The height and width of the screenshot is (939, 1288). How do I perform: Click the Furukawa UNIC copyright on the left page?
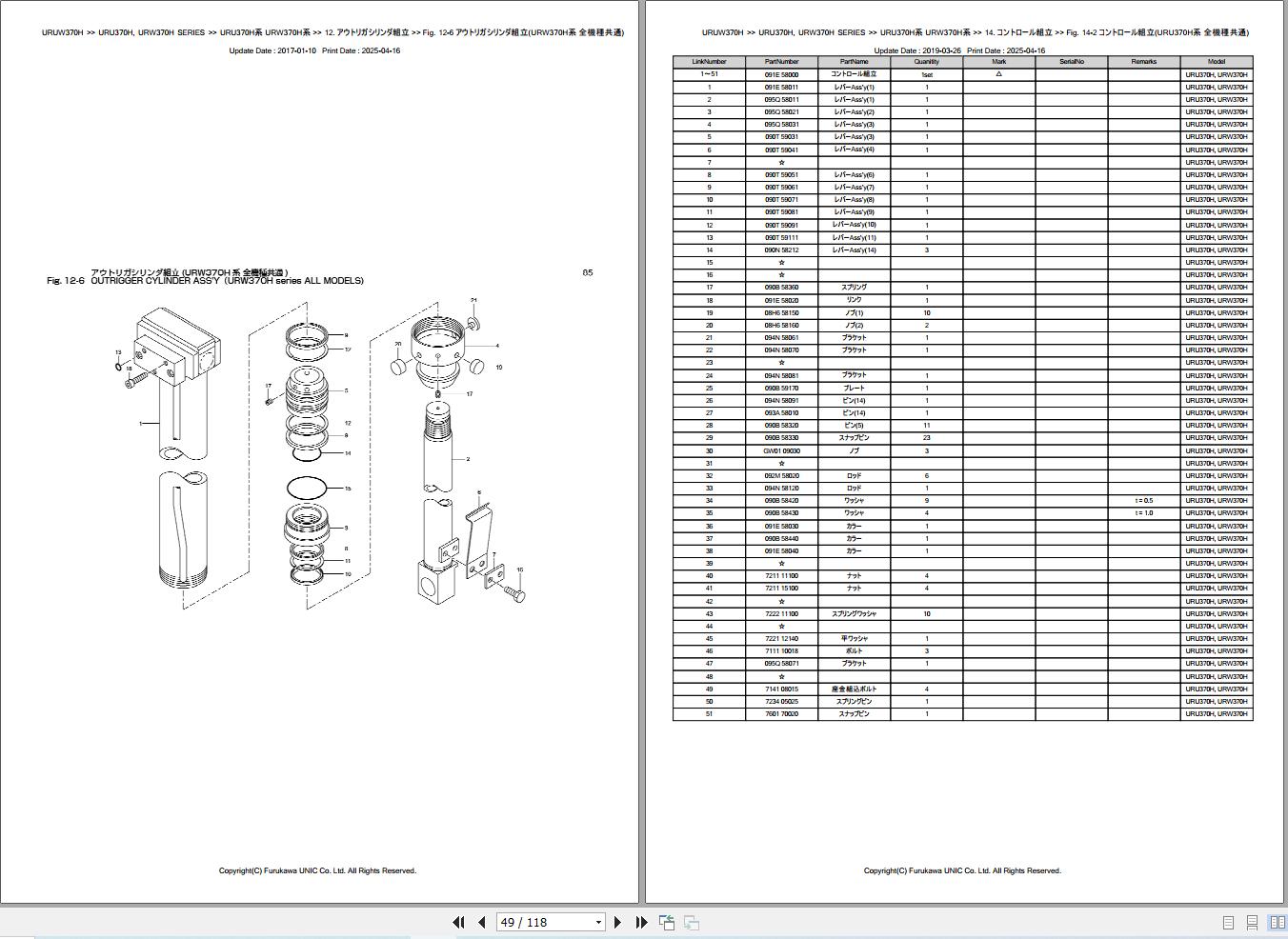coord(317,870)
